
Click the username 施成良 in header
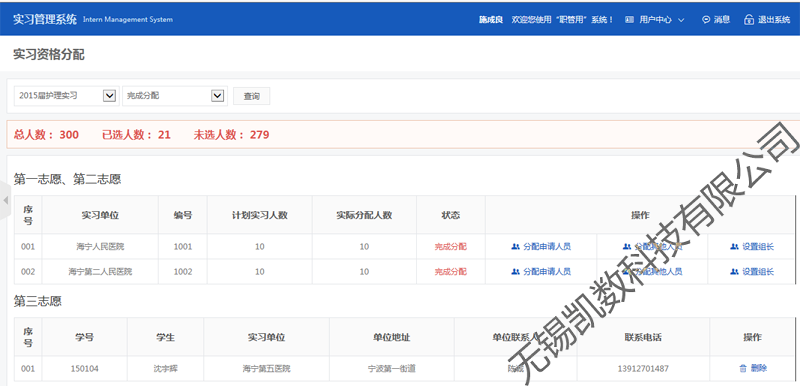click(x=491, y=20)
